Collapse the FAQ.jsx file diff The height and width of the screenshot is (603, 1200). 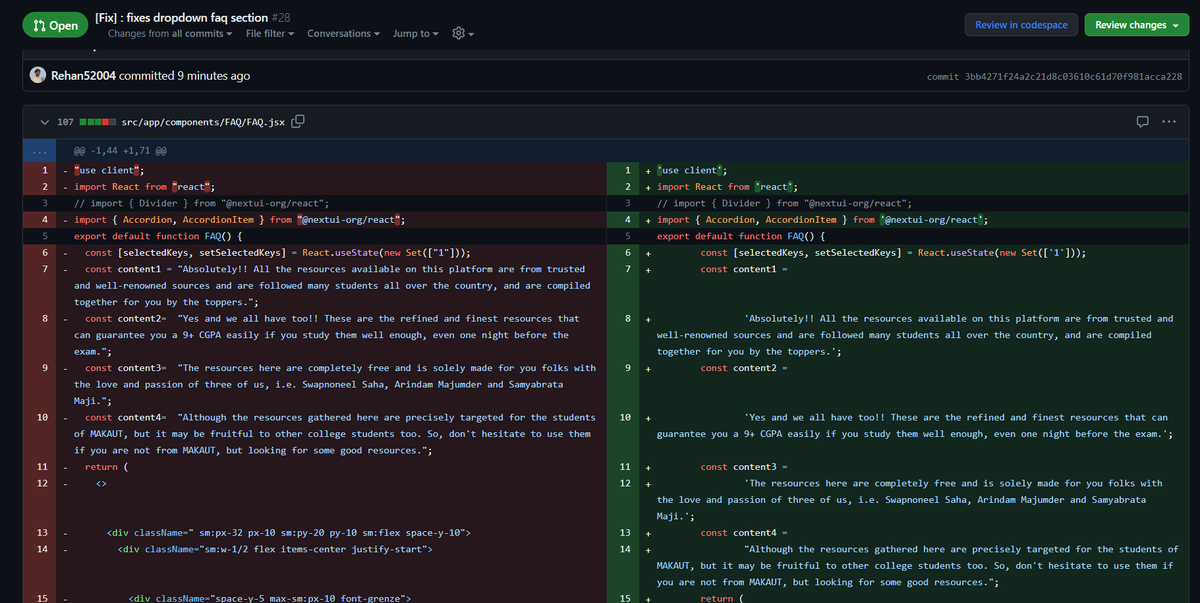pyautogui.click(x=44, y=122)
